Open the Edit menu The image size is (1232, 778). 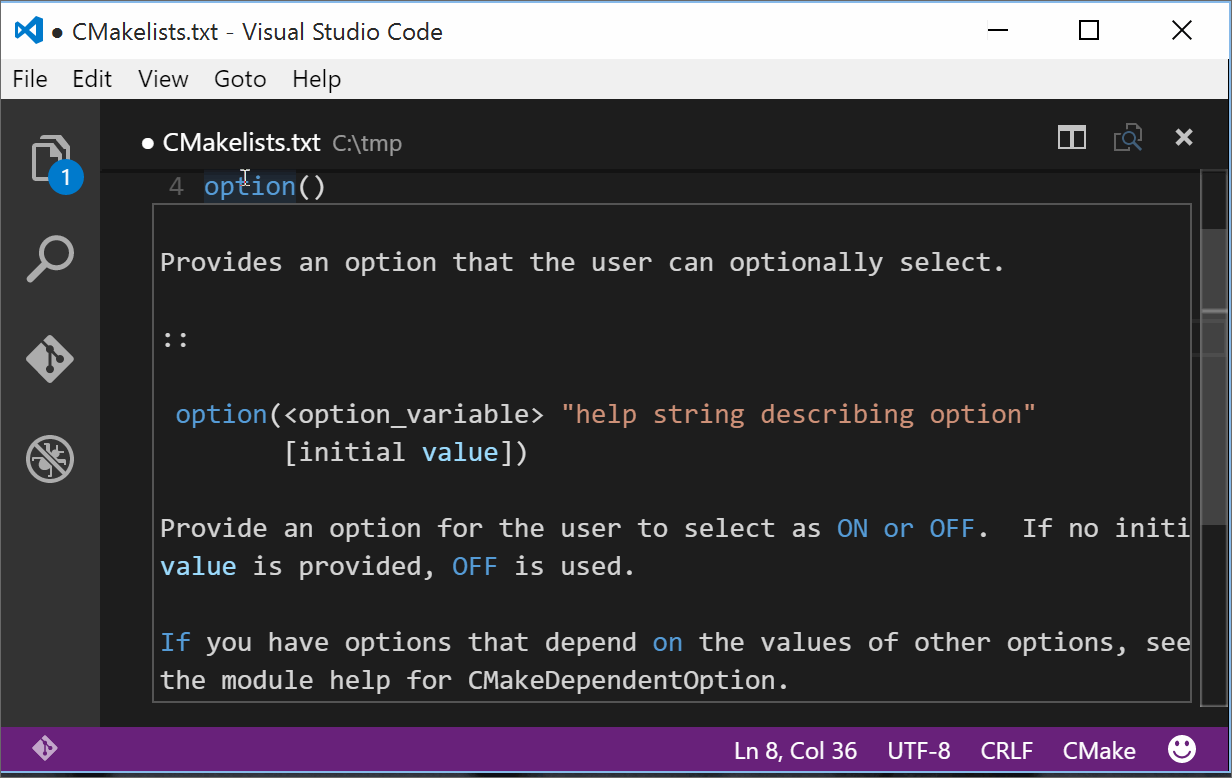92,79
